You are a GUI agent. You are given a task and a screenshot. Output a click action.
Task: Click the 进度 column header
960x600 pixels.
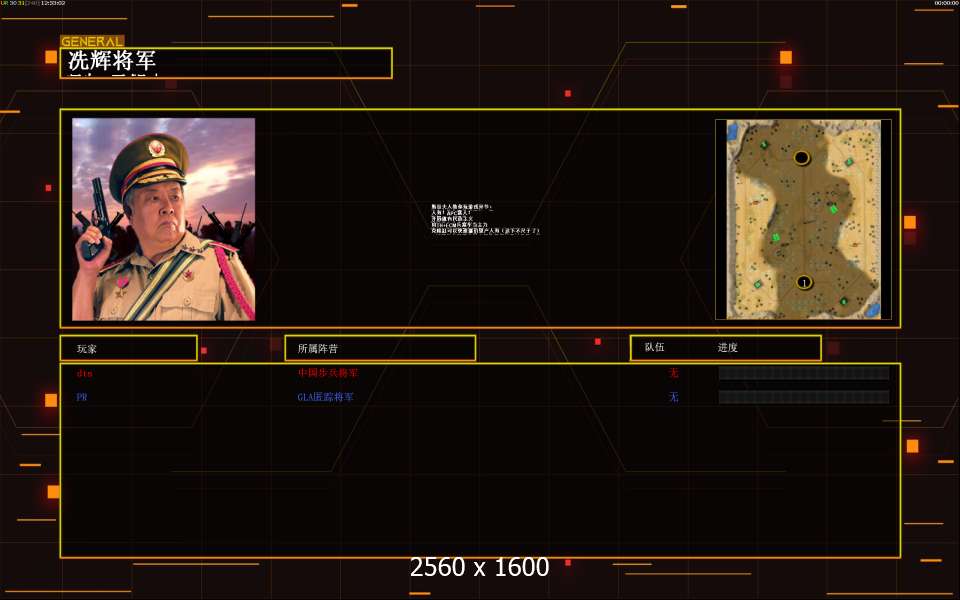coord(727,347)
